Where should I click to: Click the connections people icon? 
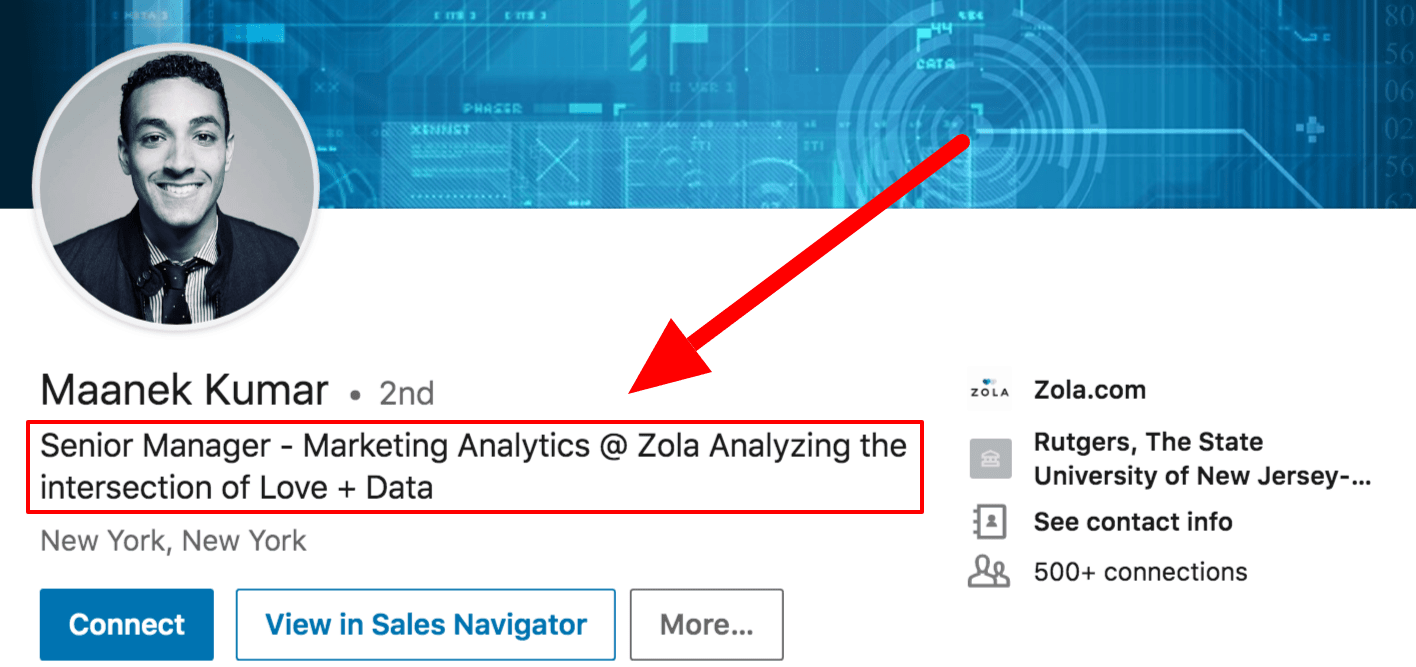point(989,572)
